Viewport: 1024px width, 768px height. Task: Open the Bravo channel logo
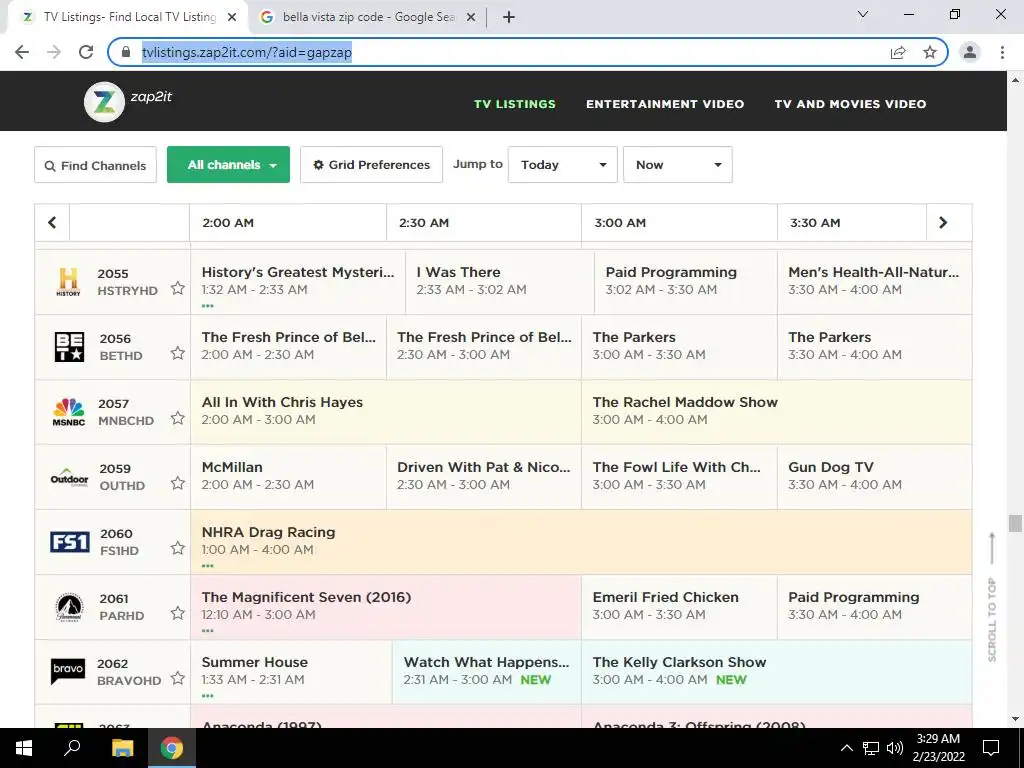point(69,672)
